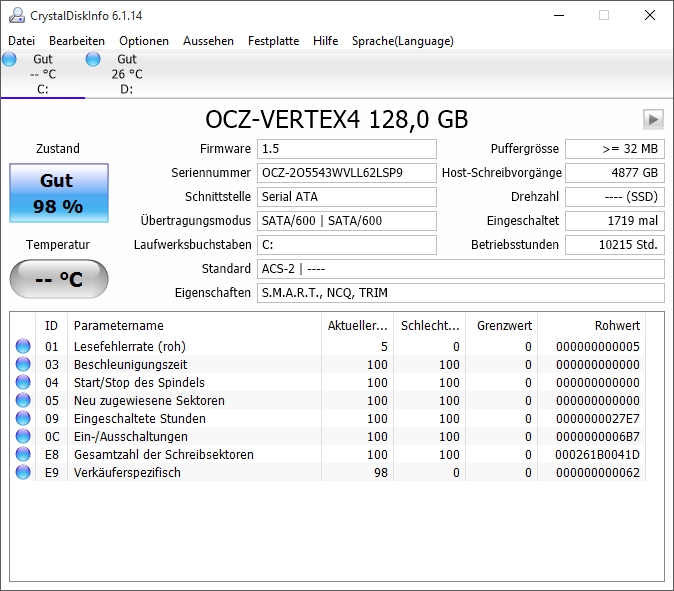This screenshot has width=674, height=591.
Task: Select the C: drive tab
Action: [x=43, y=74]
